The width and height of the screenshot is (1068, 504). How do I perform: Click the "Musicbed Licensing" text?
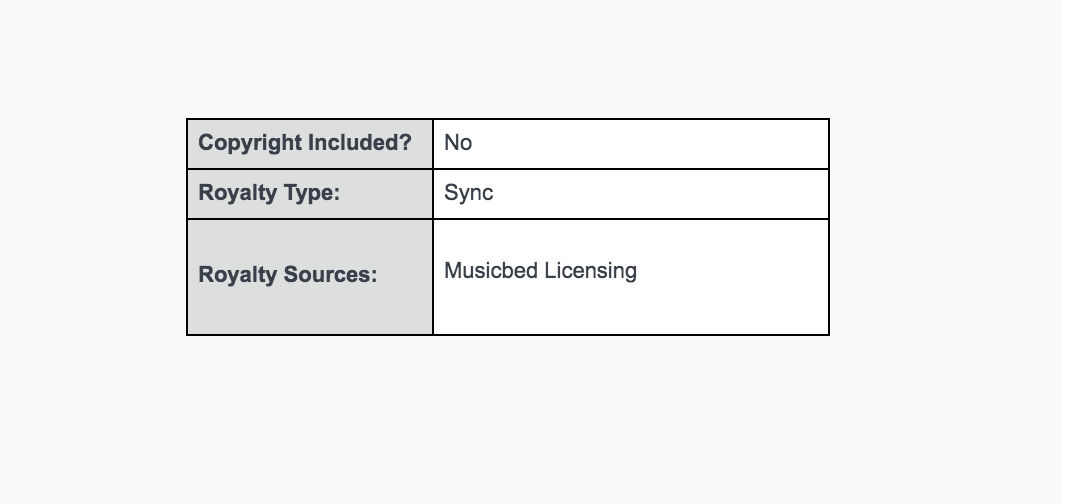540,271
